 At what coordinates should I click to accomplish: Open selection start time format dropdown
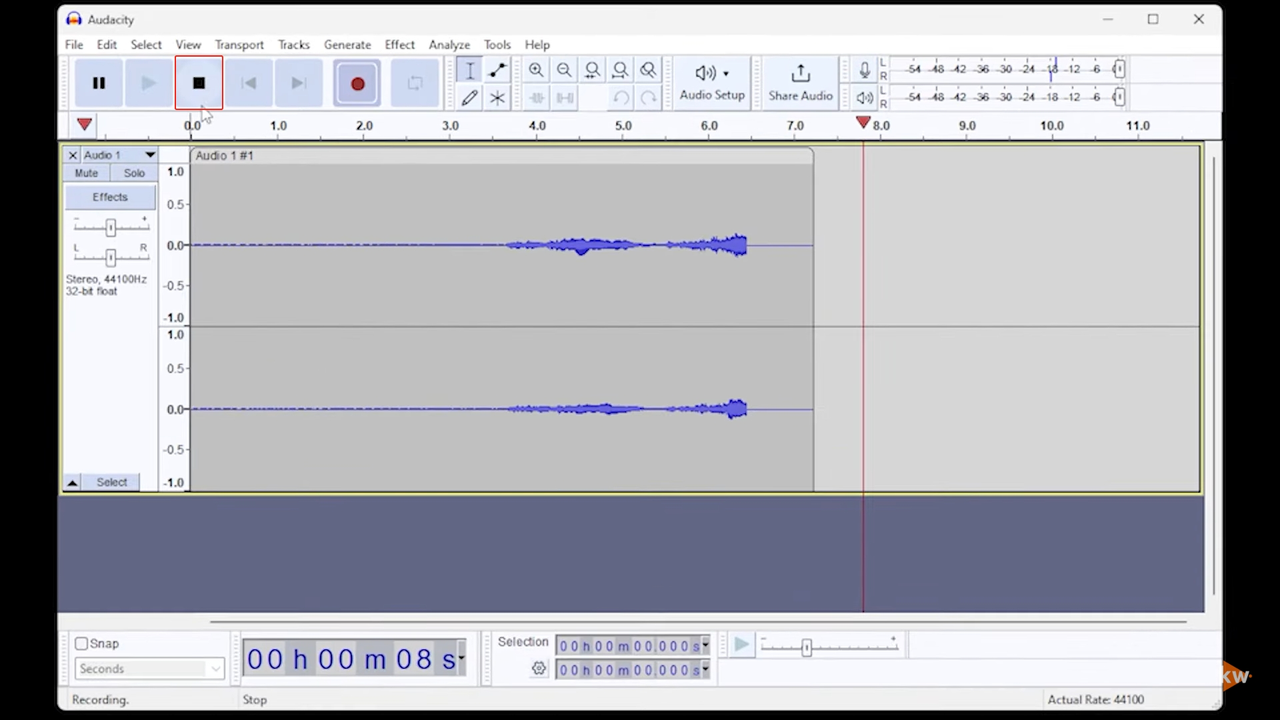705,646
